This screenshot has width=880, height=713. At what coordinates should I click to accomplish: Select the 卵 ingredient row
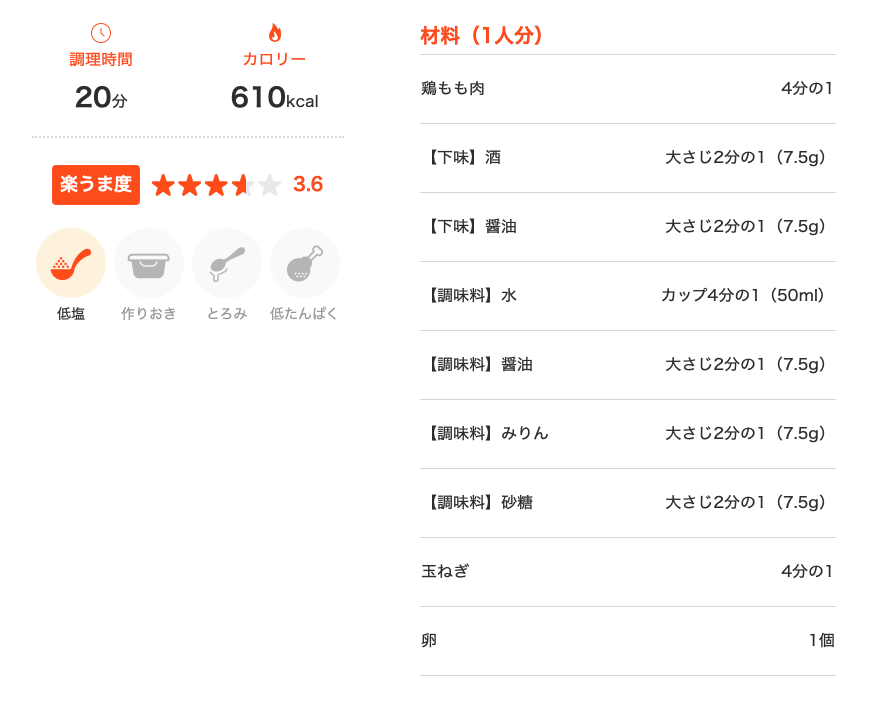(627, 641)
